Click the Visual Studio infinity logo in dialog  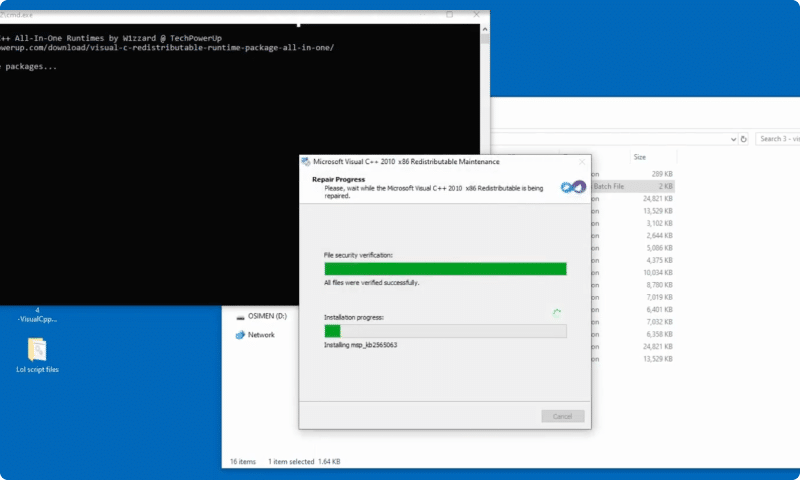(x=573, y=187)
